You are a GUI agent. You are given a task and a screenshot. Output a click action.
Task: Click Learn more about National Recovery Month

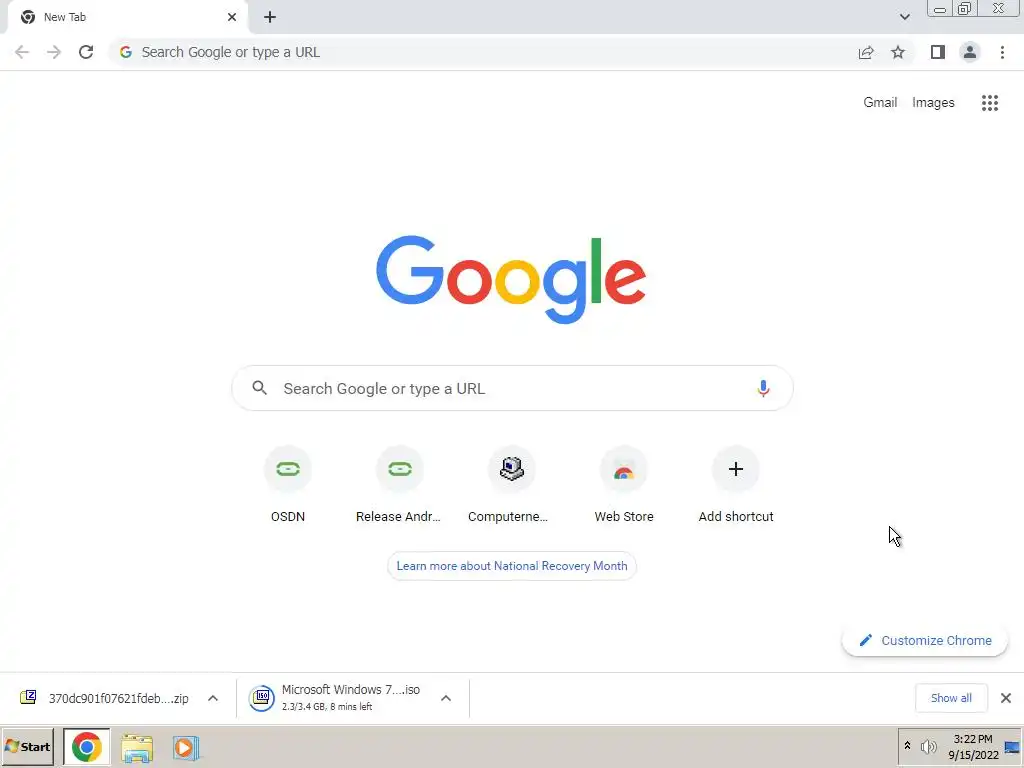point(511,566)
